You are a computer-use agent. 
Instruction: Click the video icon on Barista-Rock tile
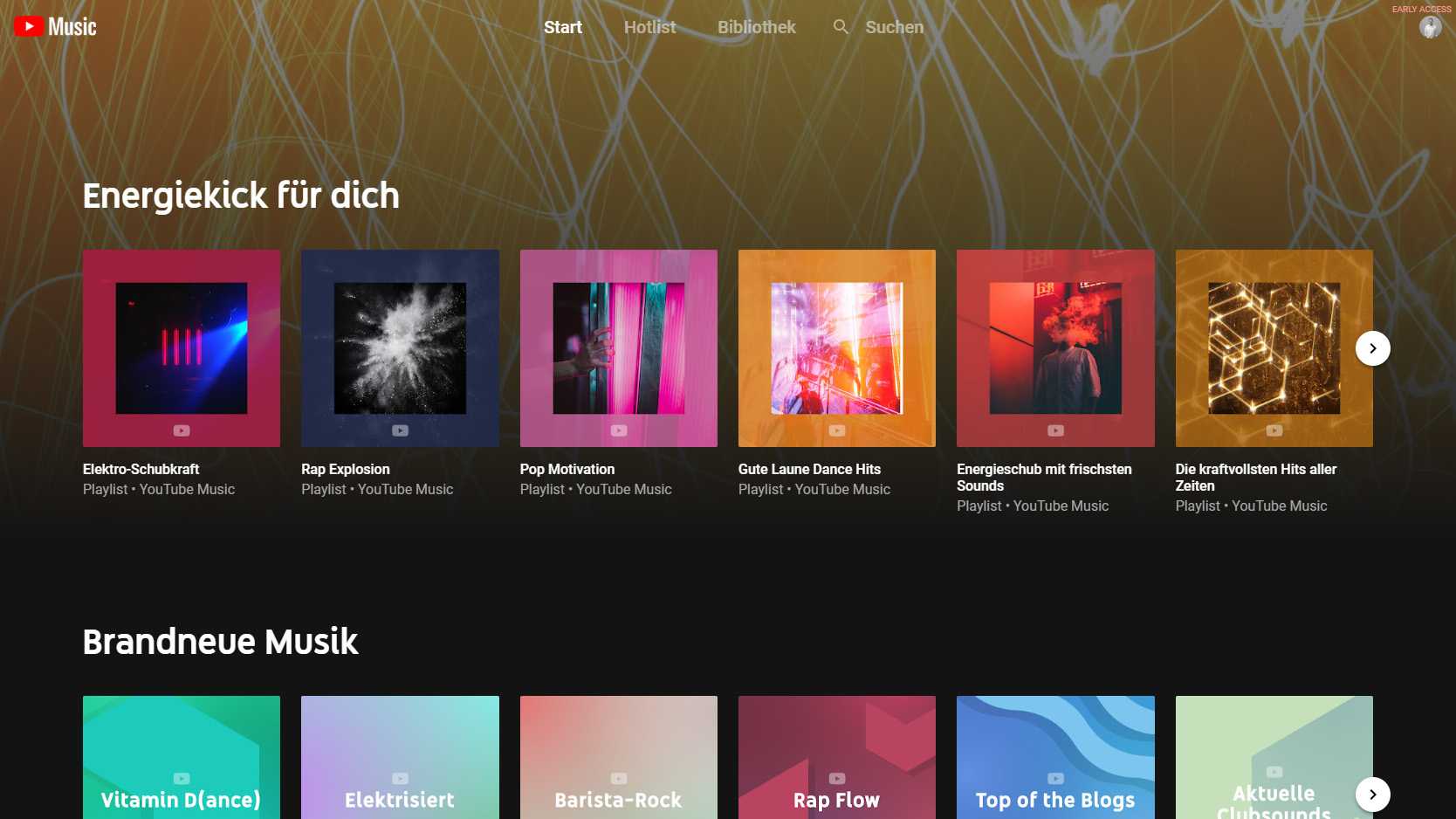click(x=619, y=778)
